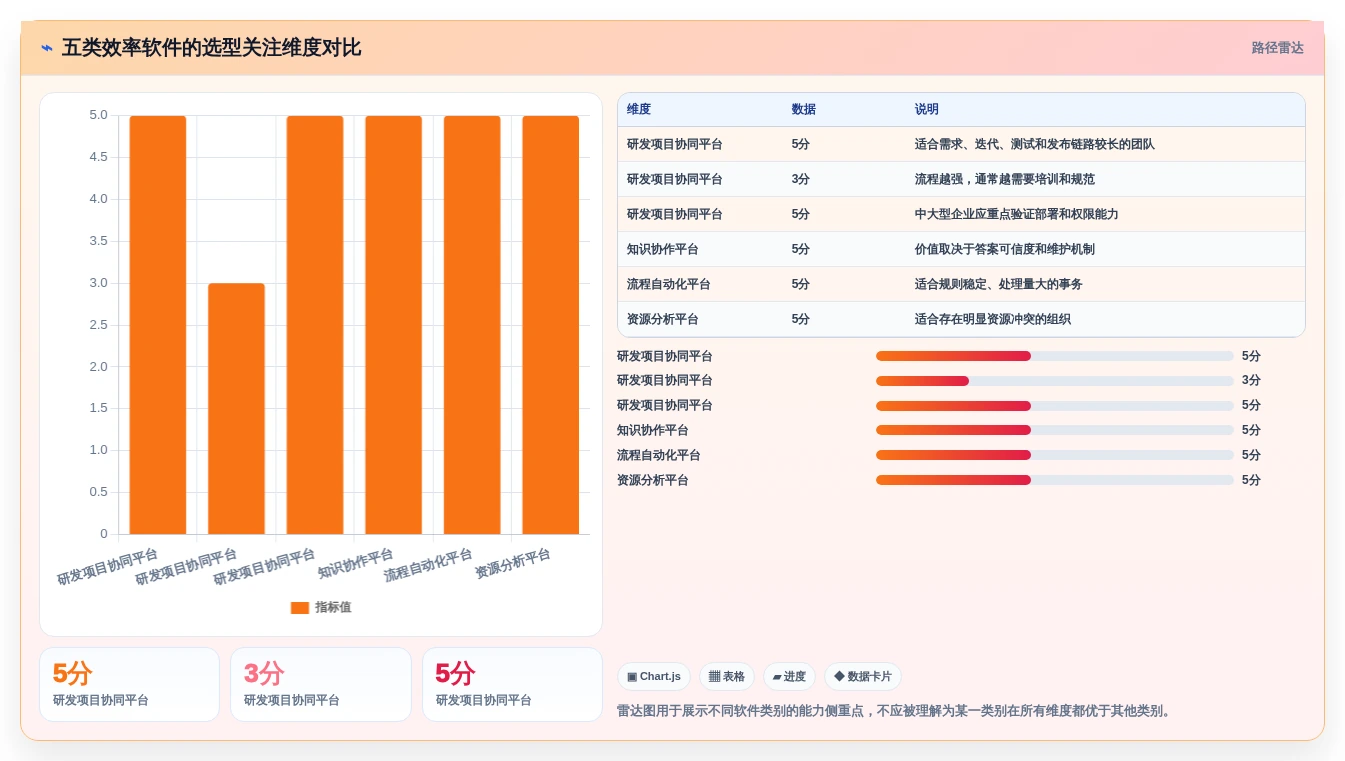Click the 0.5 tick on the y-axis
This screenshot has width=1345, height=761.
point(98,492)
